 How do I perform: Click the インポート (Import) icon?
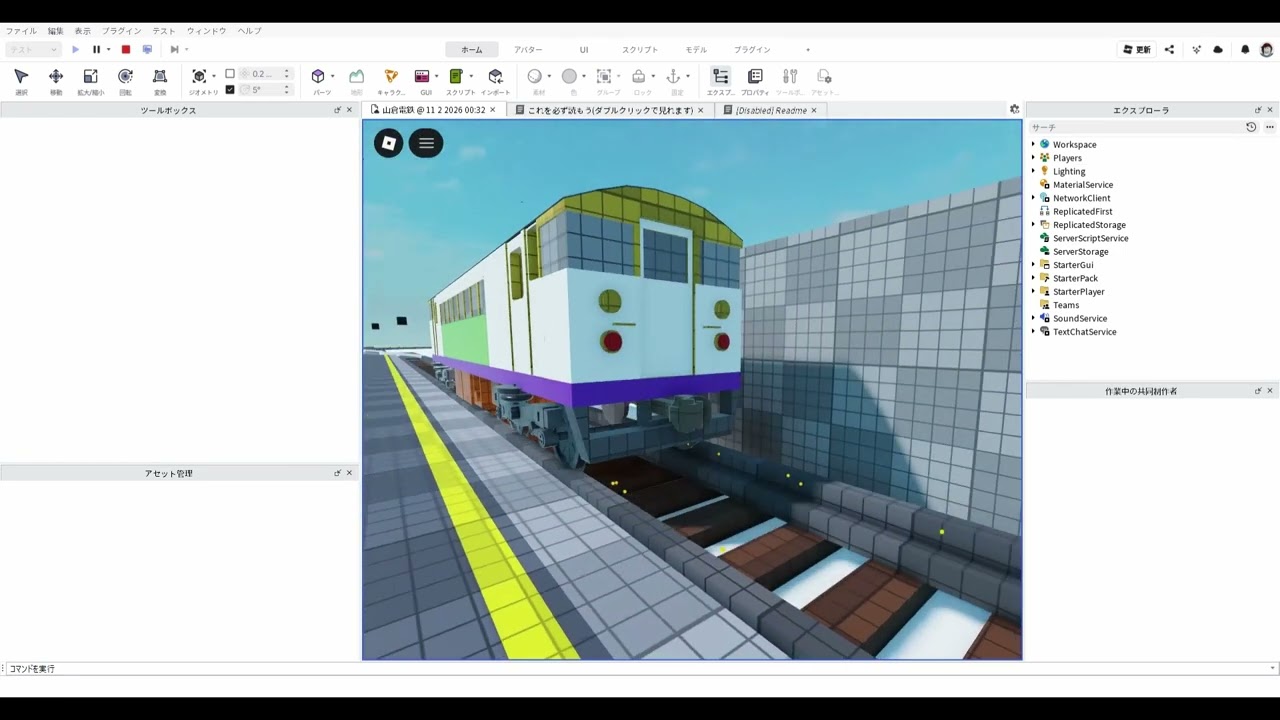495,81
